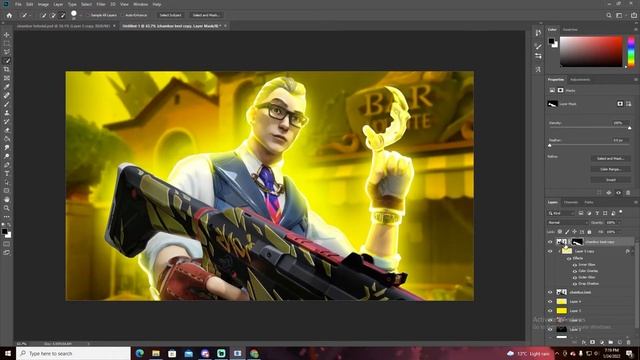
Task: Toggle visibility of Inner Glow effect
Action: [575, 265]
